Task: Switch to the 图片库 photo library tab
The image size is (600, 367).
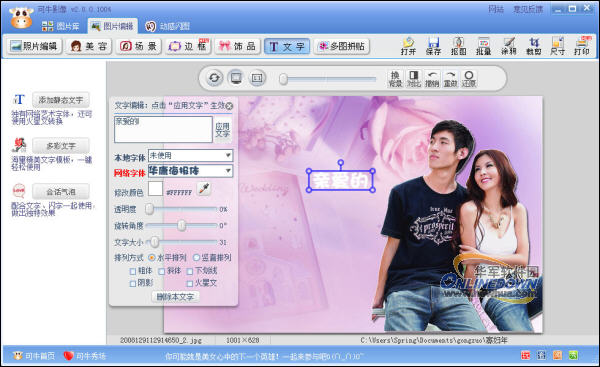Action: [60, 26]
